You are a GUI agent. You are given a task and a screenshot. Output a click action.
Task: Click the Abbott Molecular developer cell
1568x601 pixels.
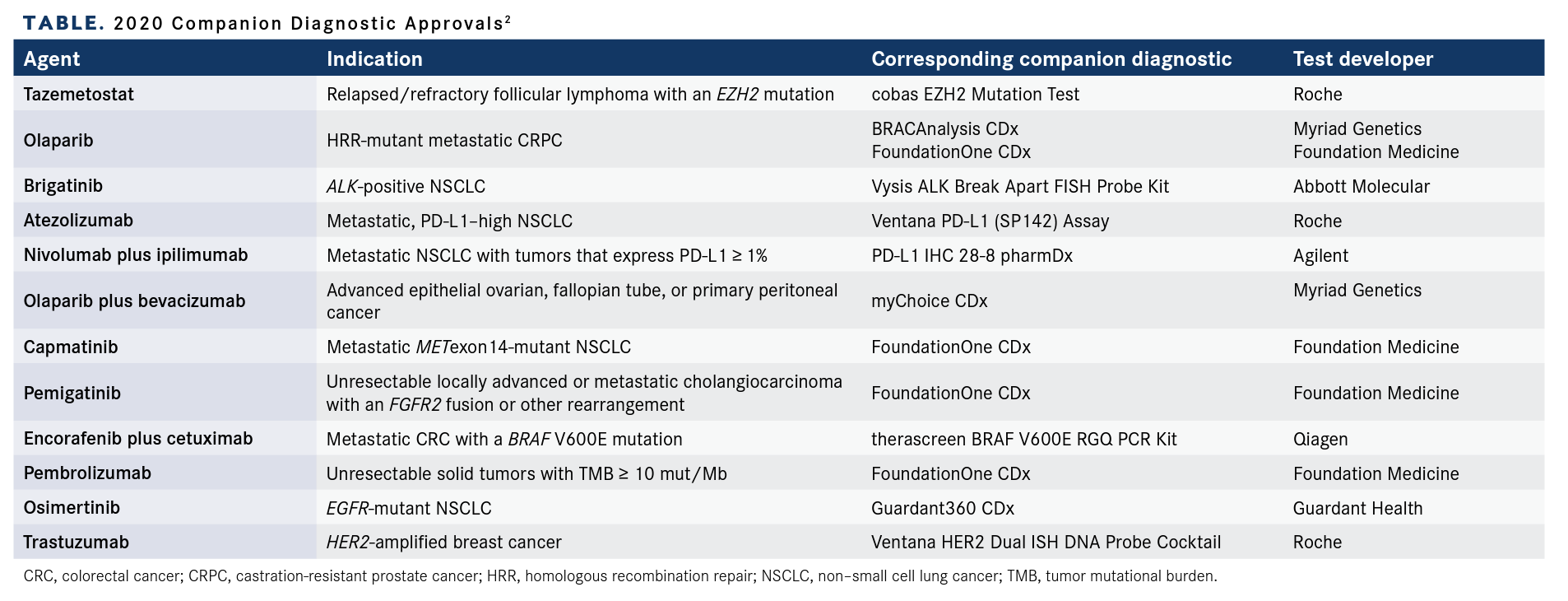point(1361,187)
